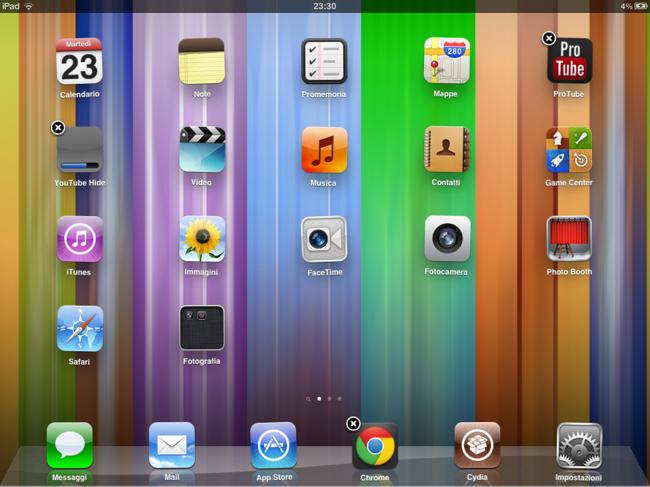Launch the iTunes app
Image resolution: width=650 pixels, height=487 pixels.
(80, 239)
